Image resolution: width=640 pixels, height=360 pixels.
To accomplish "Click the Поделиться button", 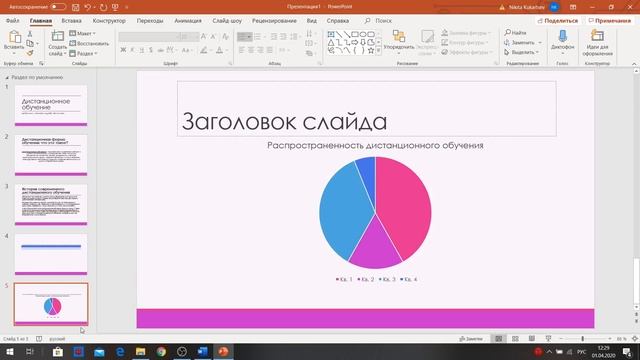I will (x=558, y=20).
